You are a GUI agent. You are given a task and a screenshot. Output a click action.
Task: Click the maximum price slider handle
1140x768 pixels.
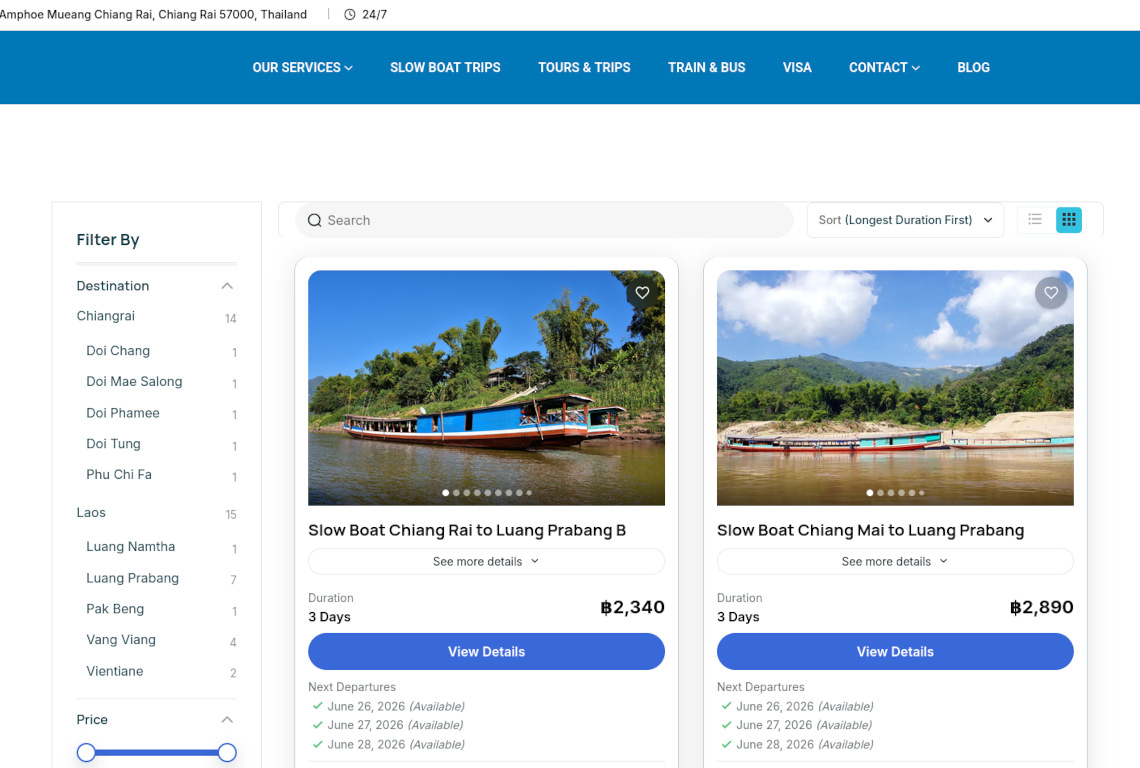(227, 753)
